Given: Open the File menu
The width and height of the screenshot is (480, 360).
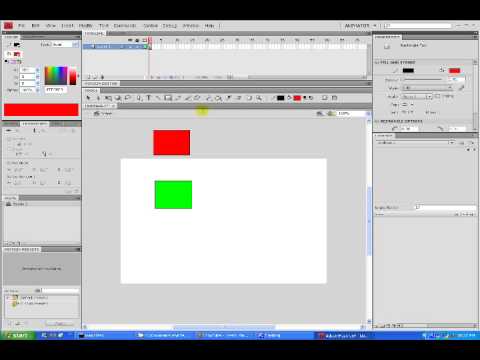Looking at the screenshot, I should click(22, 26).
